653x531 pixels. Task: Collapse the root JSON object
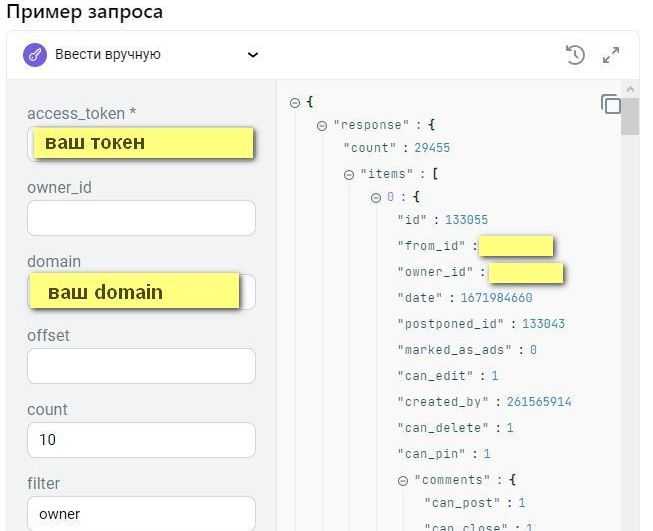[294, 102]
